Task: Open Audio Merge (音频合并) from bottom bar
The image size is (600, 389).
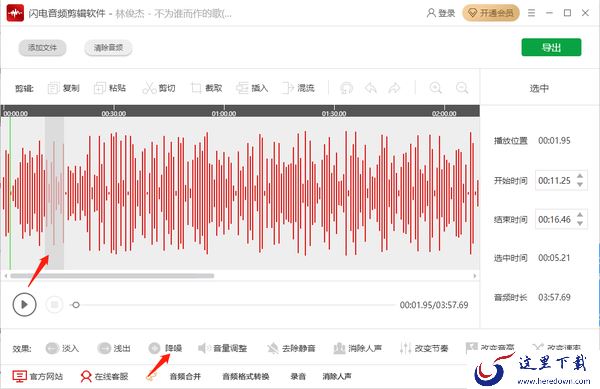Action: 185,376
